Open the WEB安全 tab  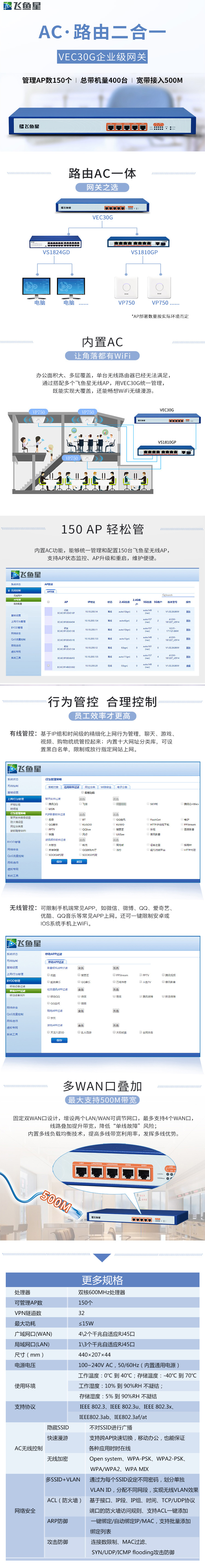pos(106,786)
